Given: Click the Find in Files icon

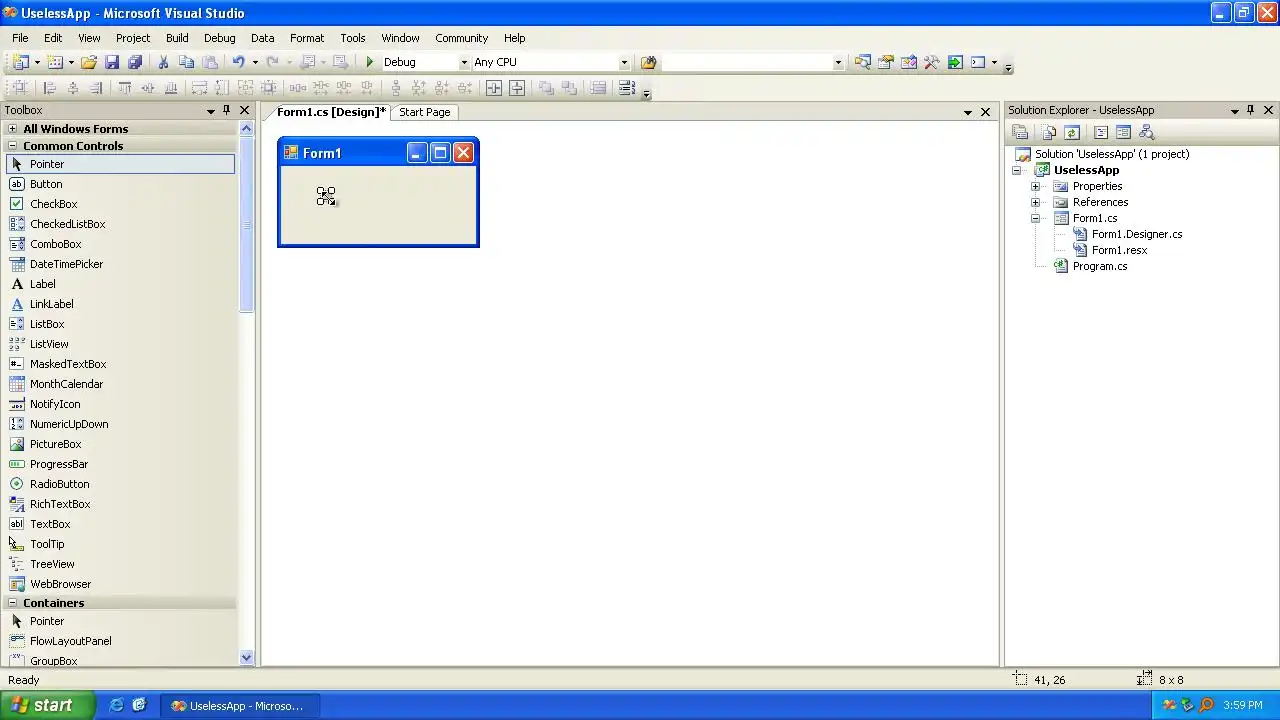Looking at the screenshot, I should coord(648,62).
